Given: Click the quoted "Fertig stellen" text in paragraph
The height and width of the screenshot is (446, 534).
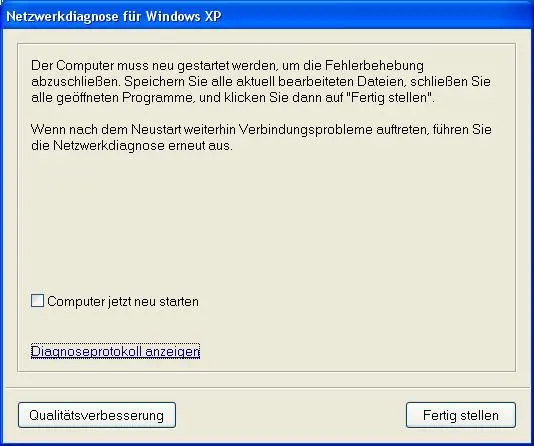Looking at the screenshot, I should click(389, 98).
